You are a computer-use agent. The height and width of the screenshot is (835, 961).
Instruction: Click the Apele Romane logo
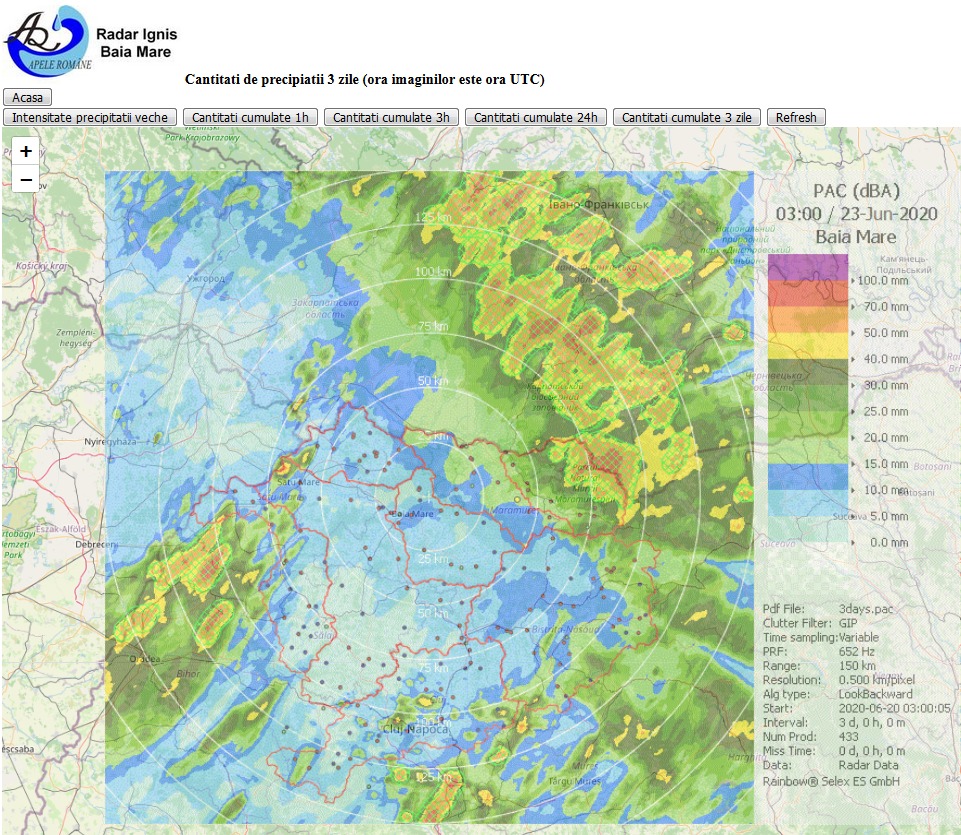48,39
